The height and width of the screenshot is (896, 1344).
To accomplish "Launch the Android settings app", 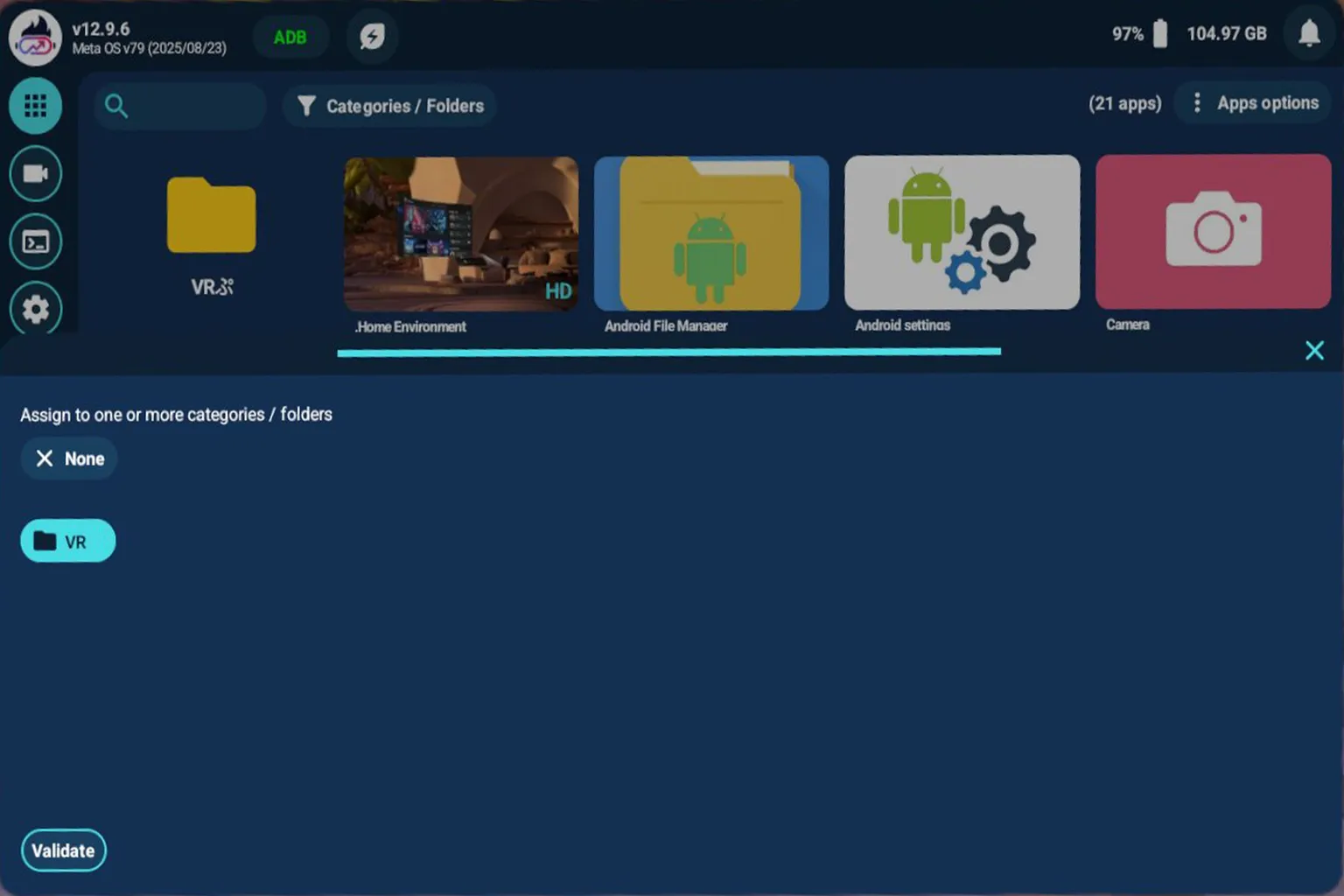I will click(961, 233).
